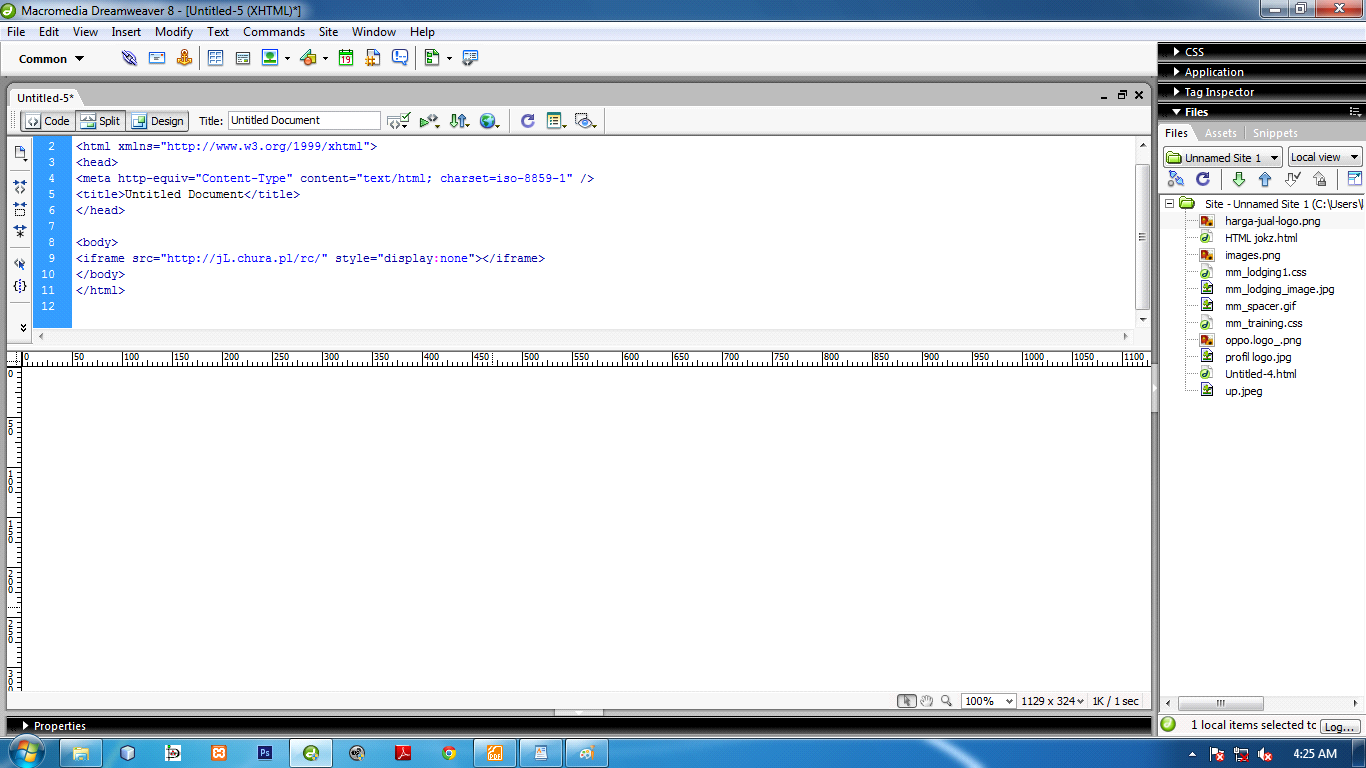
Task: Click the Balance Braces icon
Action: [x=20, y=286]
